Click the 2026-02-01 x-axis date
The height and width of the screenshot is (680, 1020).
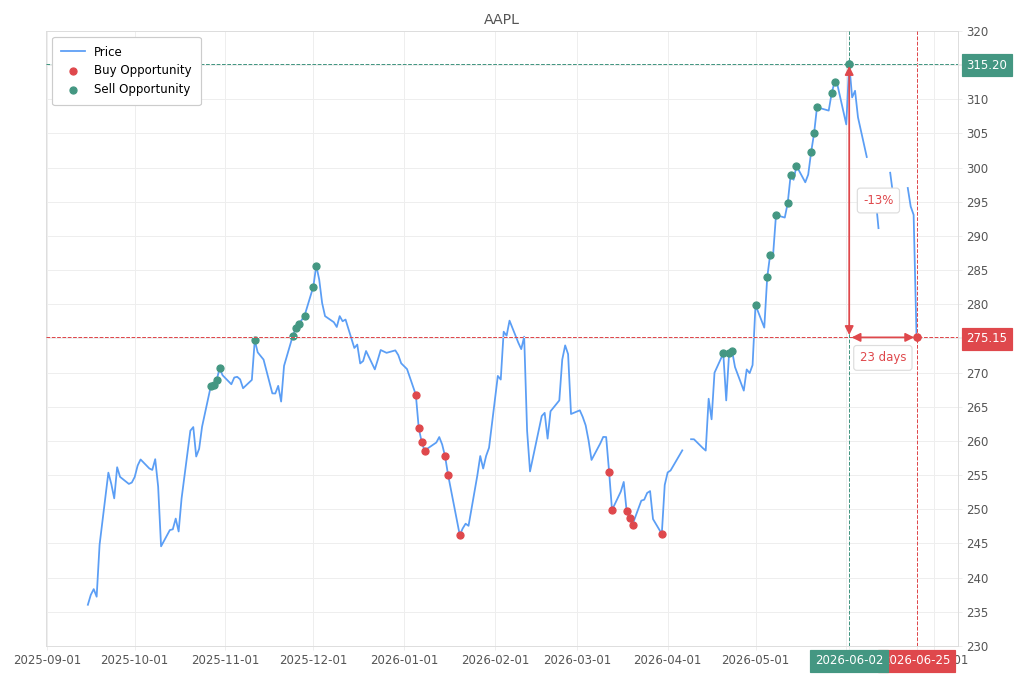tap(496, 660)
